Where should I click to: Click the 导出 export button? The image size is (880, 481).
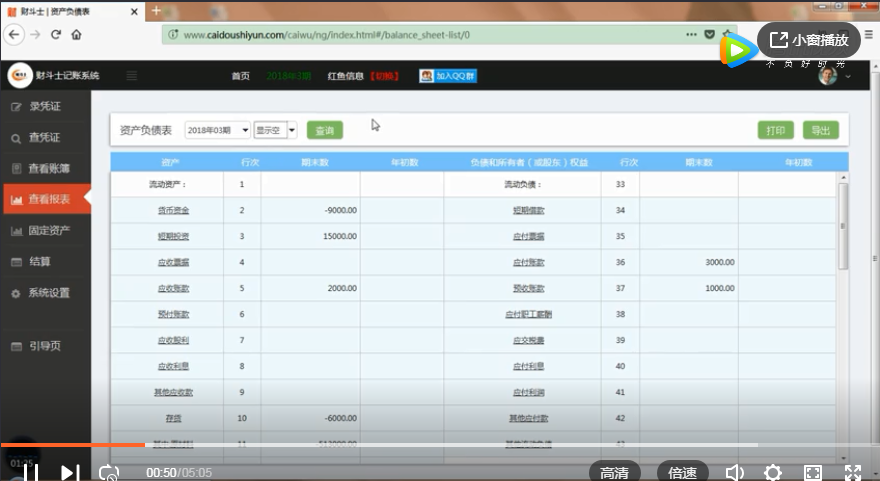(x=821, y=130)
